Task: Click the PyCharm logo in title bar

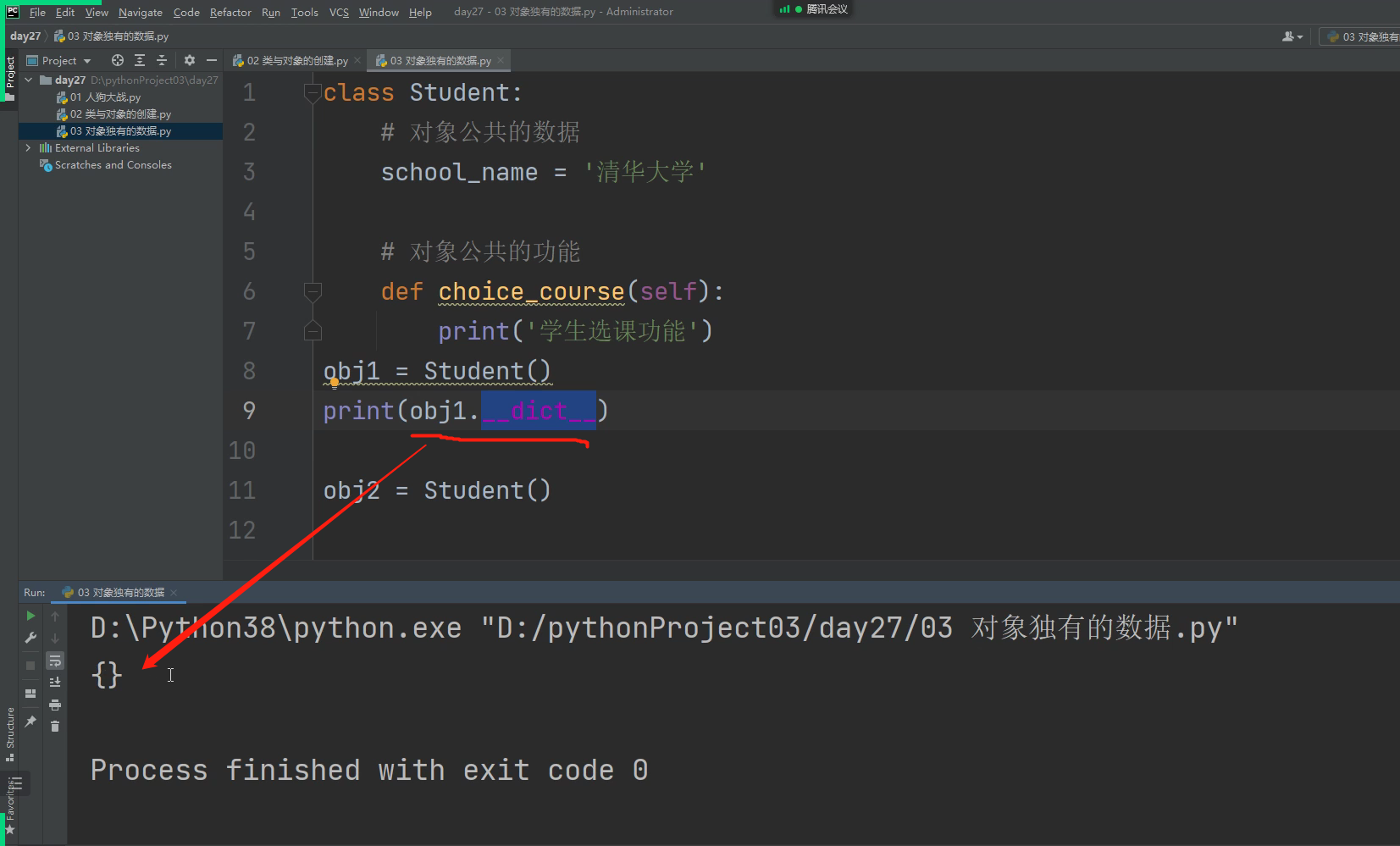Action: tap(12, 11)
